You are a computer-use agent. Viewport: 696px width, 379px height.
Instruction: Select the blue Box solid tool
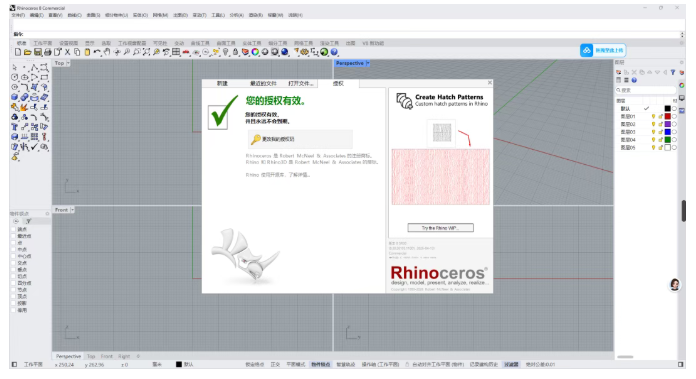(x=15, y=97)
